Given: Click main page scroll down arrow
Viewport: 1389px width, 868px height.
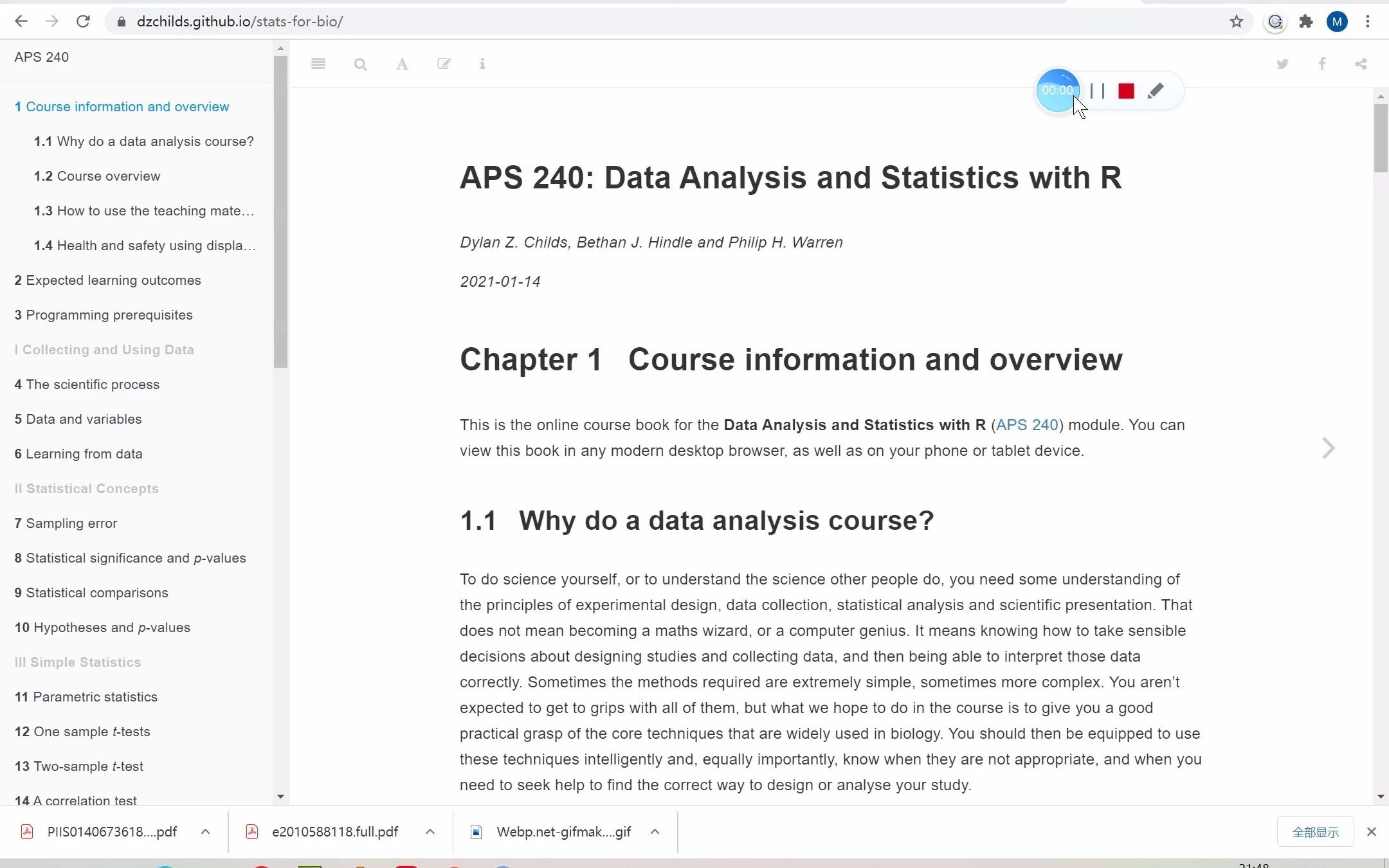Looking at the screenshot, I should (x=1380, y=797).
